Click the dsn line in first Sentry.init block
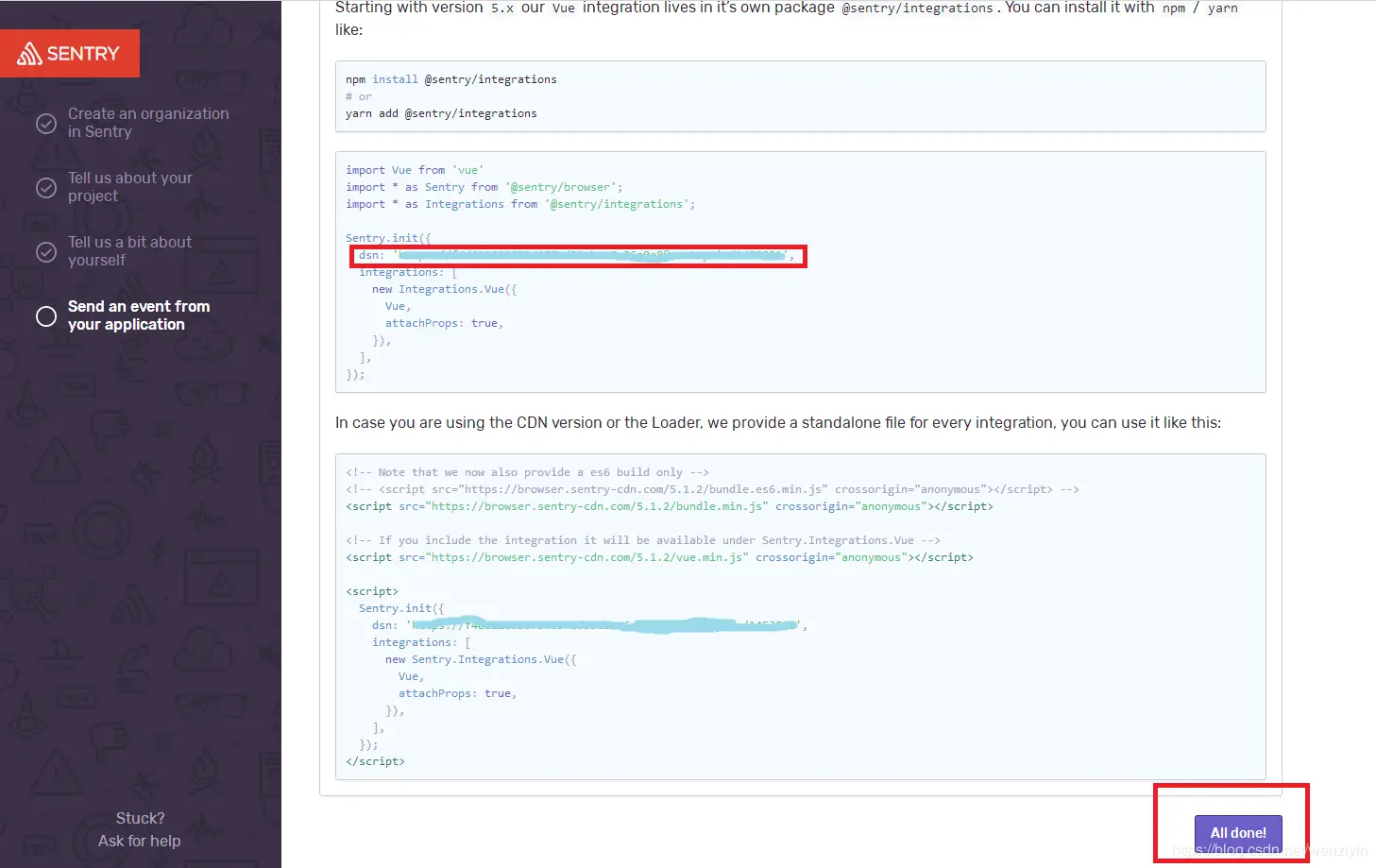The image size is (1376, 868). (578, 255)
